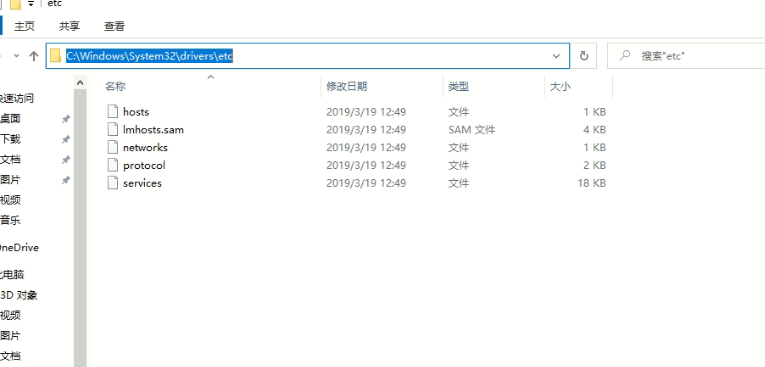Image resolution: width=765 pixels, height=367 pixels.
Task: Expand the address bar history dropdown
Action: 556,56
